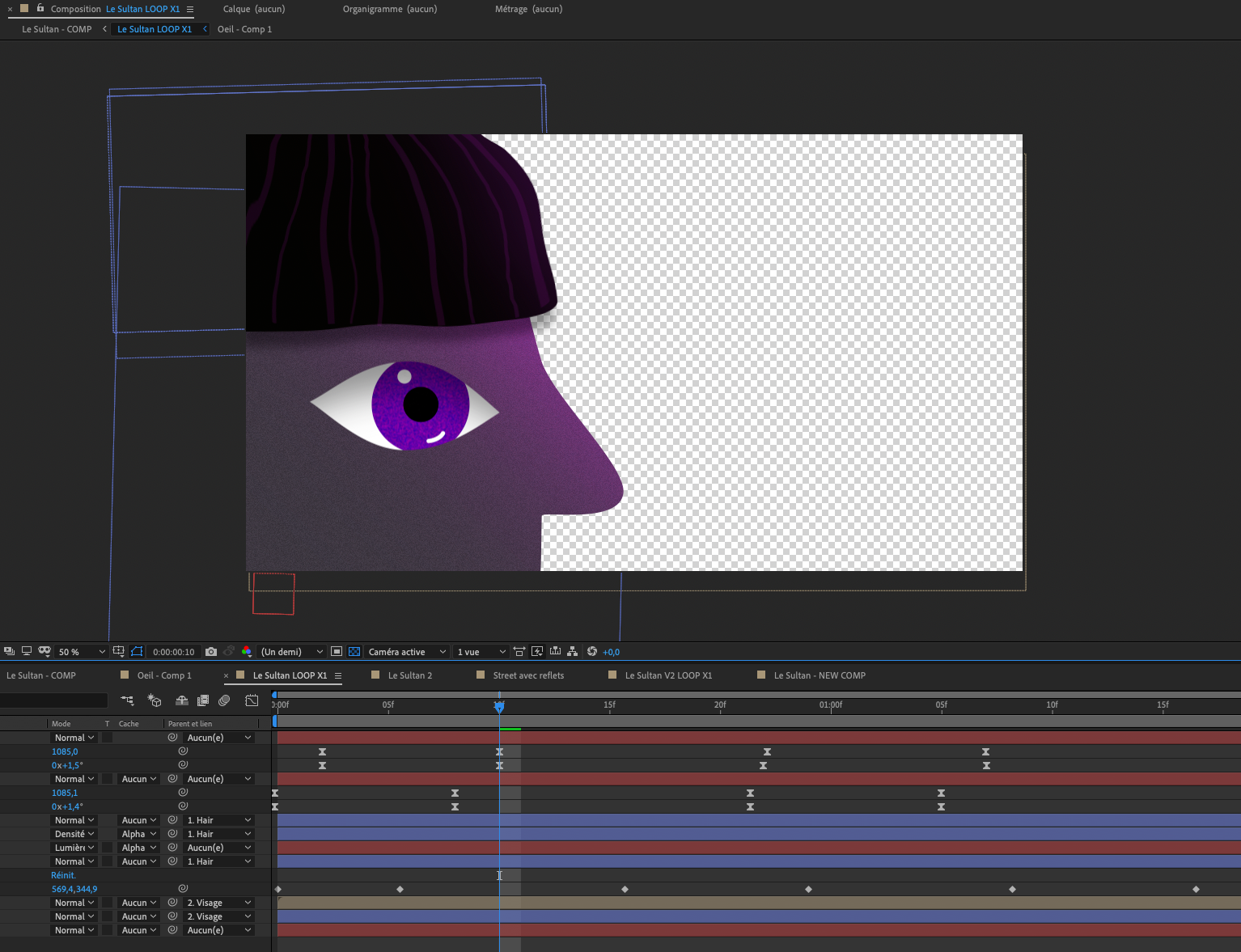The height and width of the screenshot is (952, 1241).
Task: Click the timeline layer search field
Action: coord(54,700)
